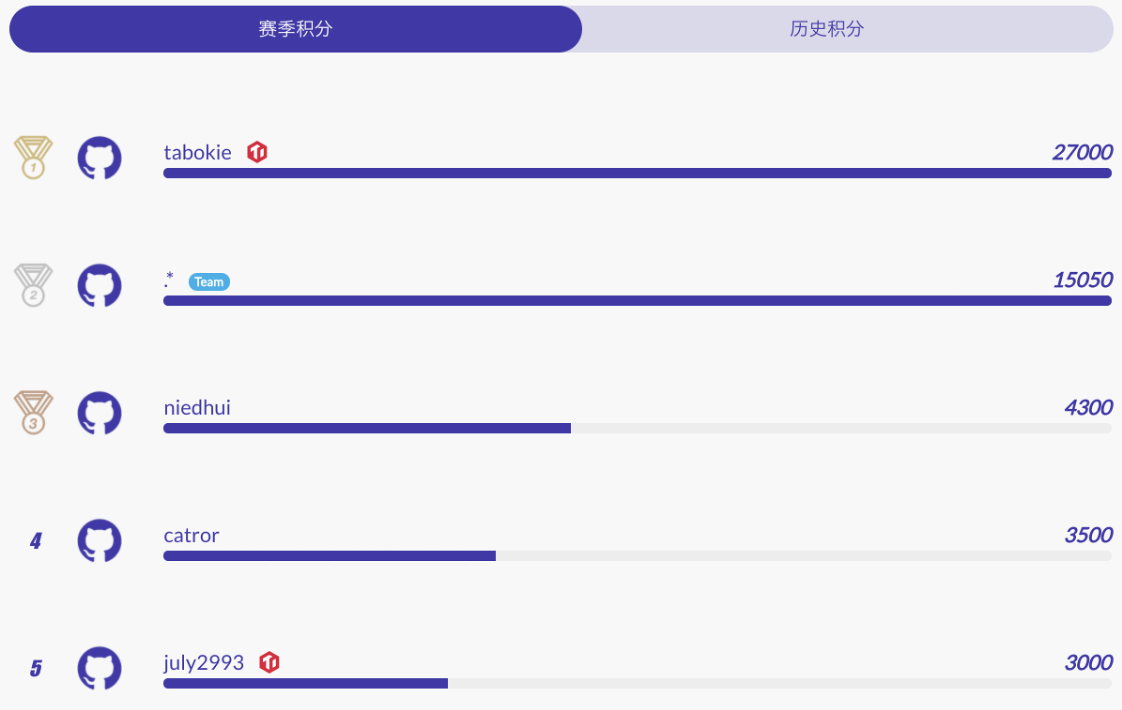Viewport: 1122px width, 710px height.
Task: Click the GitHub avatar for niedhui
Action: coord(99,413)
